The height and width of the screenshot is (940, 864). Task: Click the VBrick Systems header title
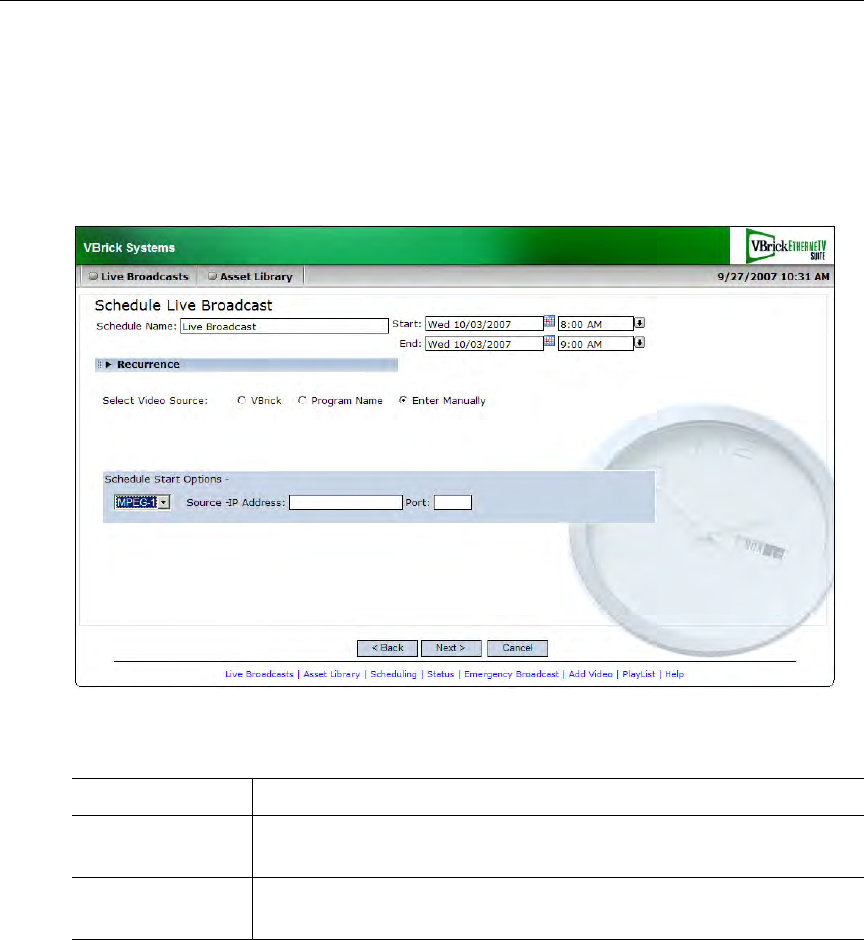tap(129, 248)
